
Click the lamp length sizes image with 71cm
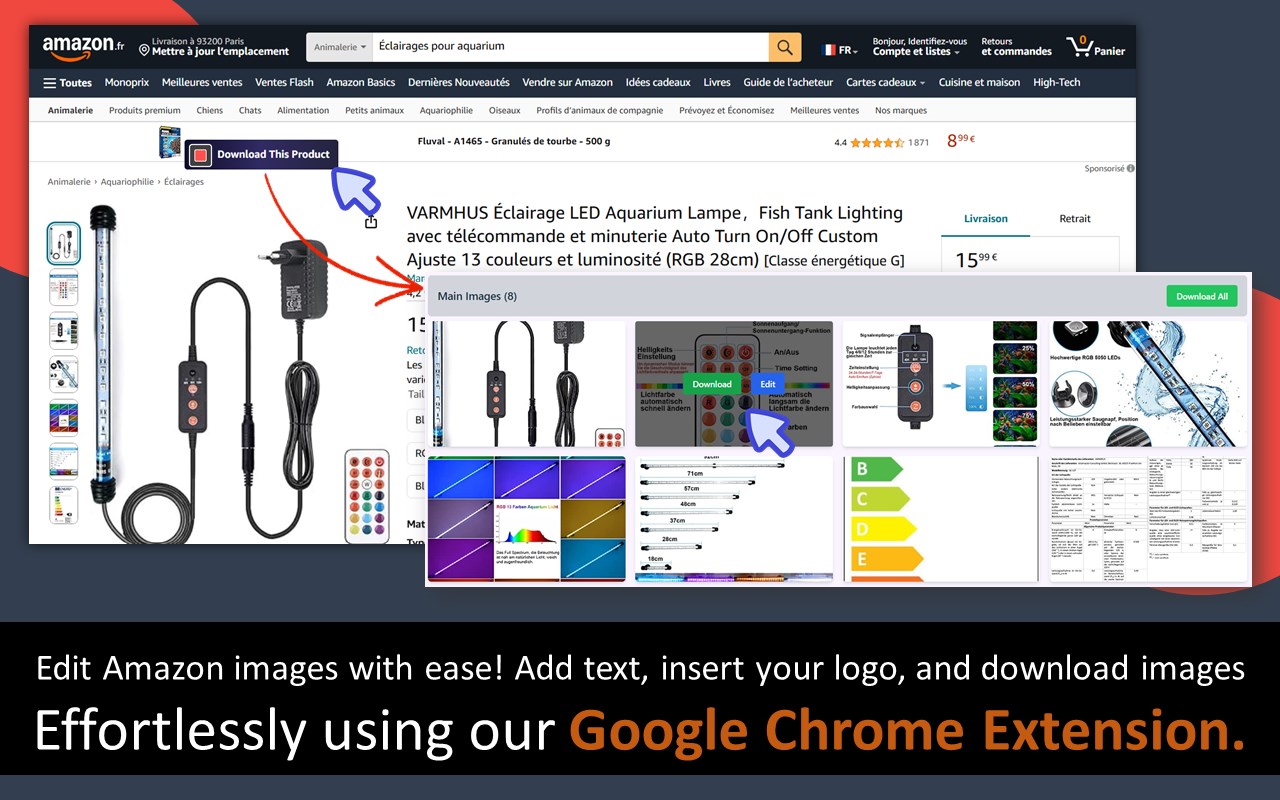734,518
